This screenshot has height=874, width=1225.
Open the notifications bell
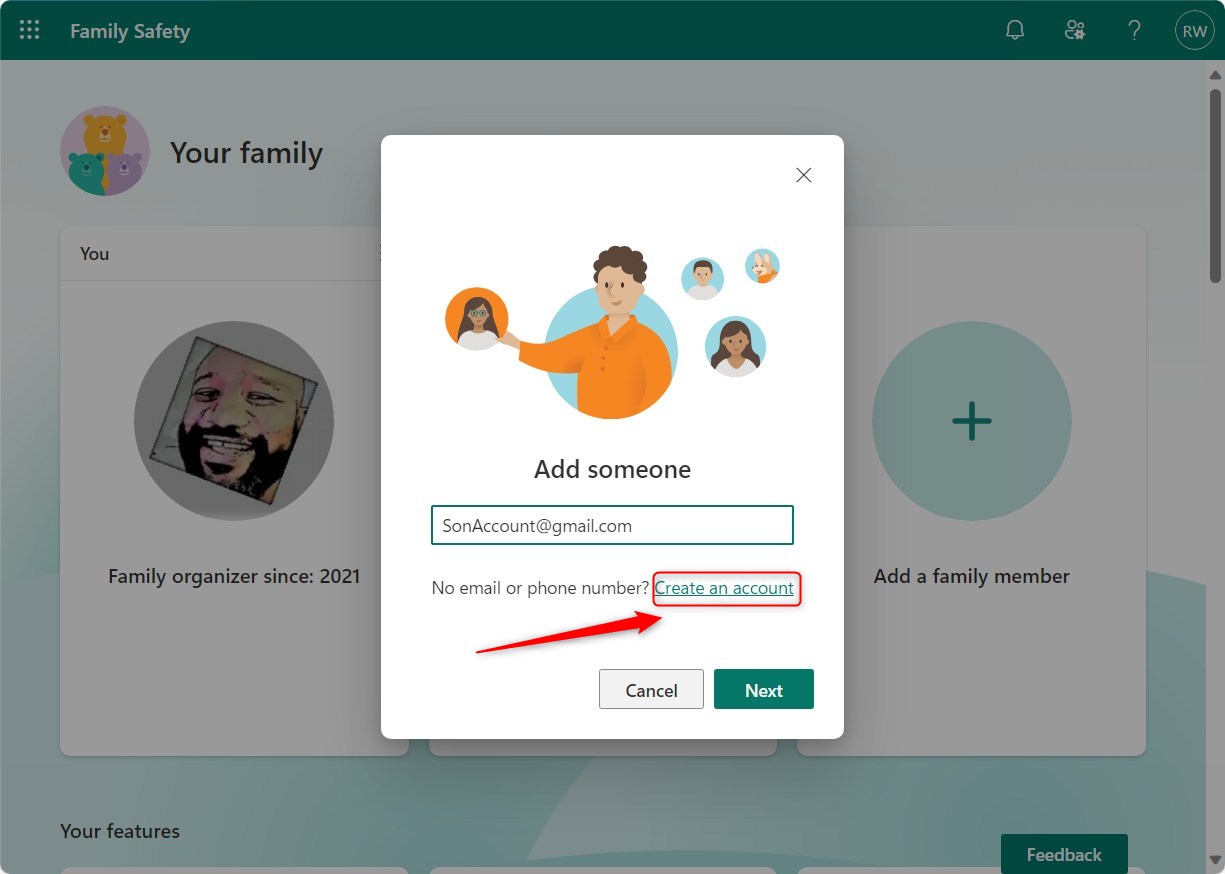(1015, 29)
